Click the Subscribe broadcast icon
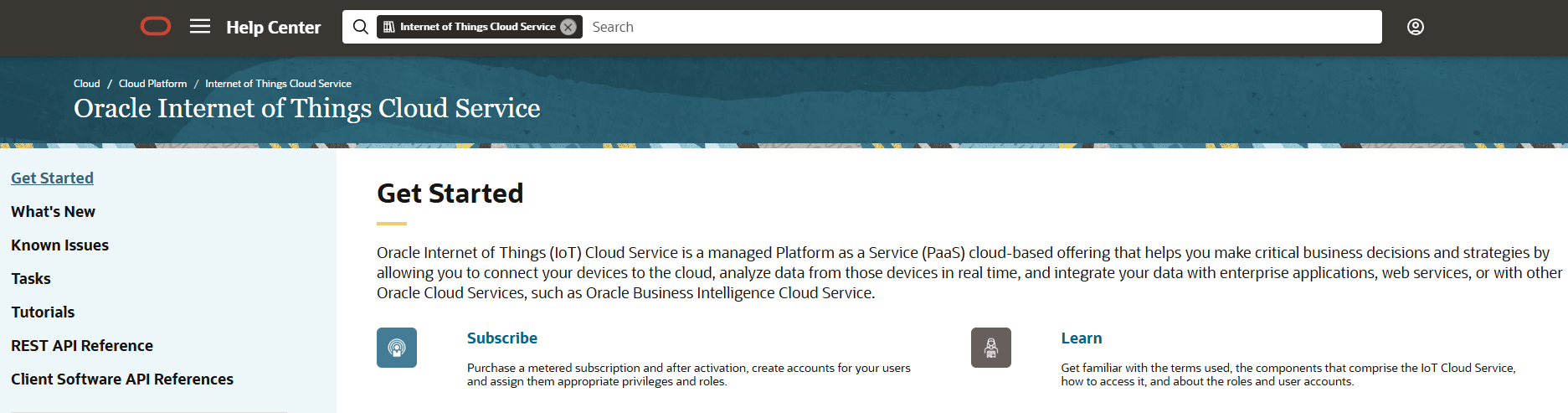 [x=397, y=348]
